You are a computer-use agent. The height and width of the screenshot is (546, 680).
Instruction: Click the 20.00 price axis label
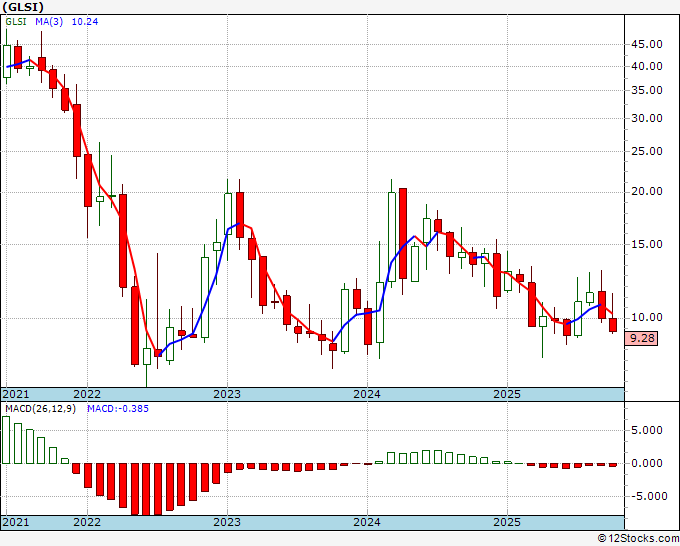[x=647, y=192]
